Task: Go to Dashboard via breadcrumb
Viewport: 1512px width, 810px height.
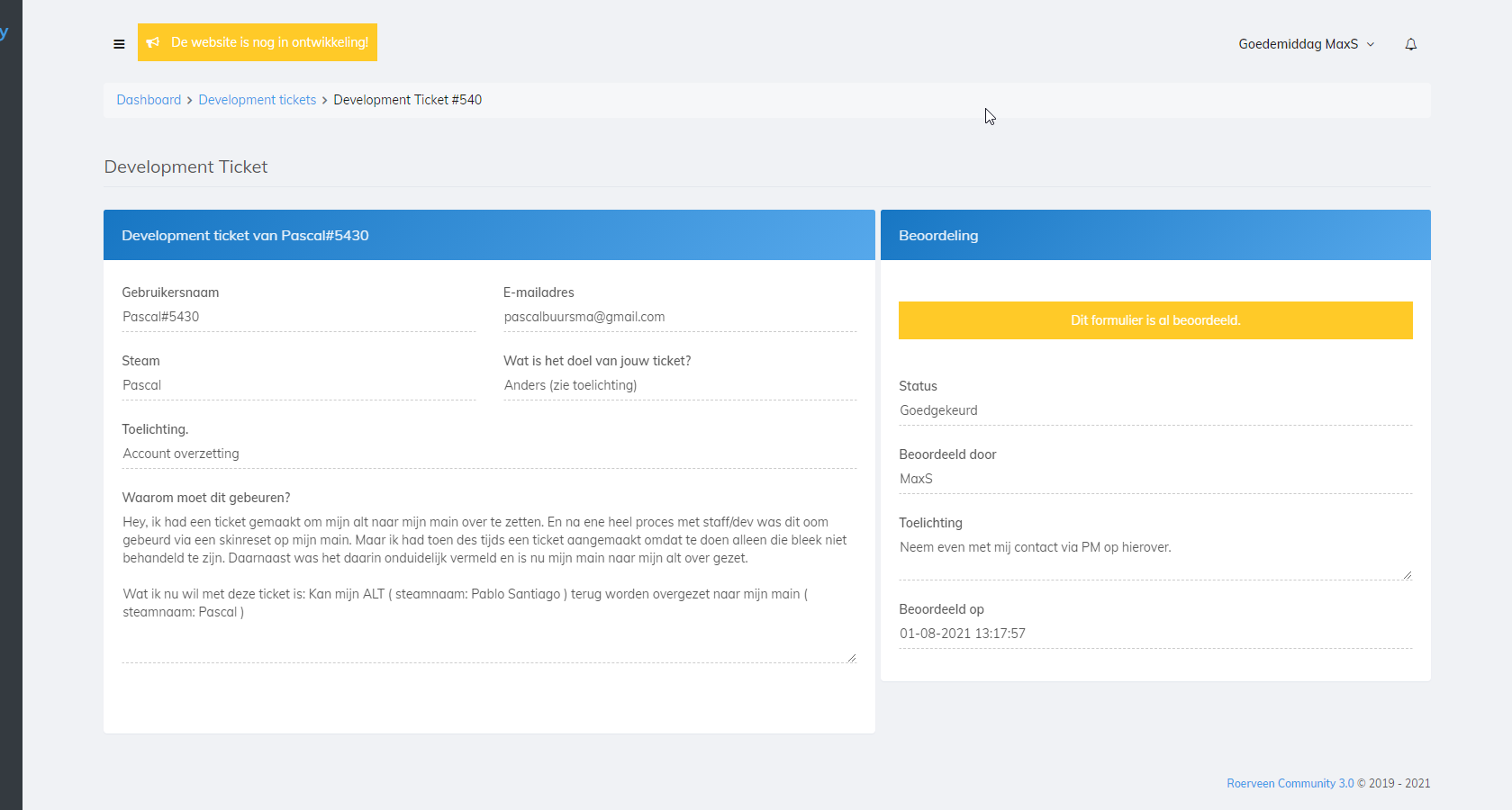Action: [x=149, y=100]
